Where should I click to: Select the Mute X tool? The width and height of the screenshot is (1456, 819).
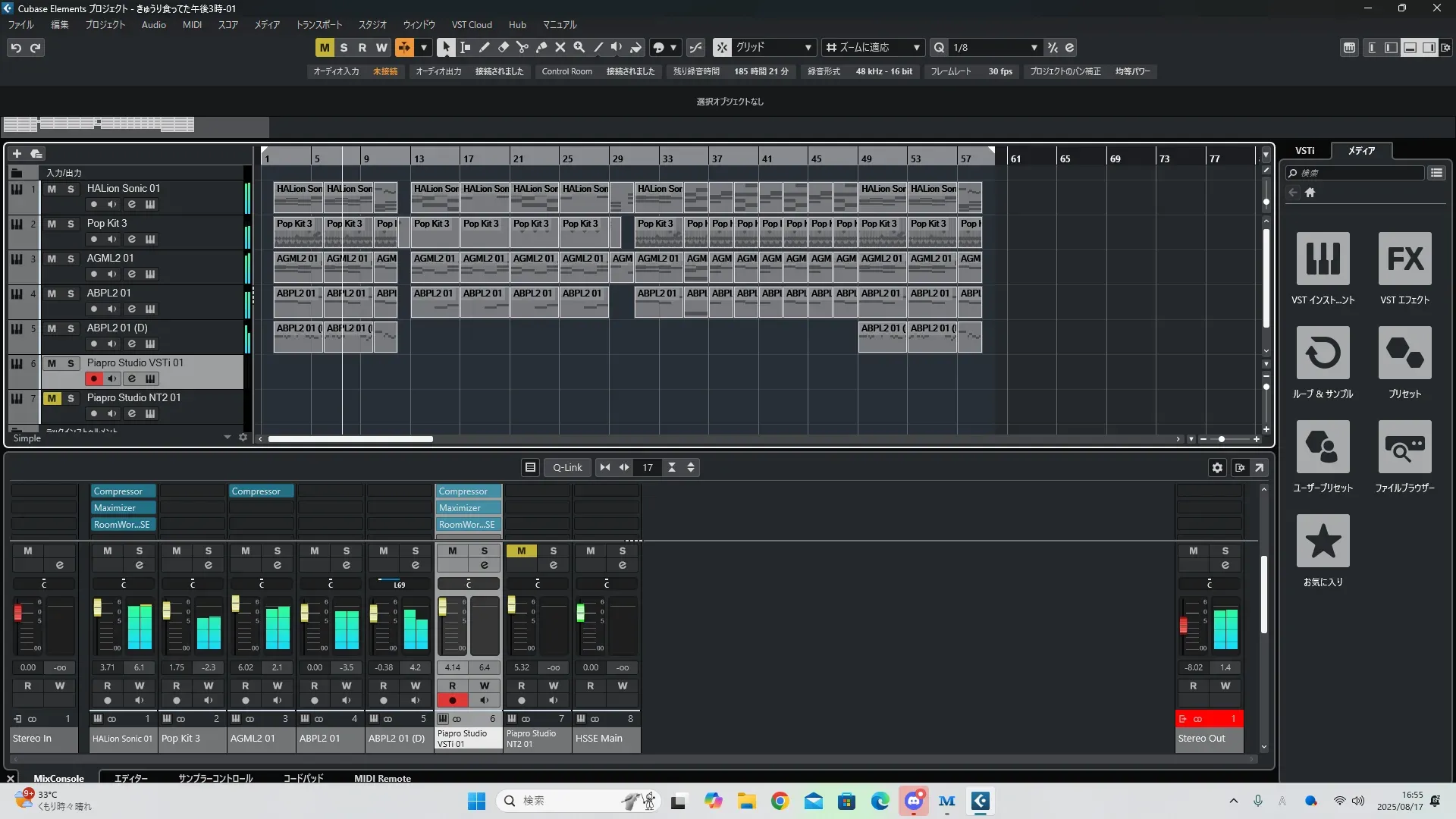click(560, 47)
